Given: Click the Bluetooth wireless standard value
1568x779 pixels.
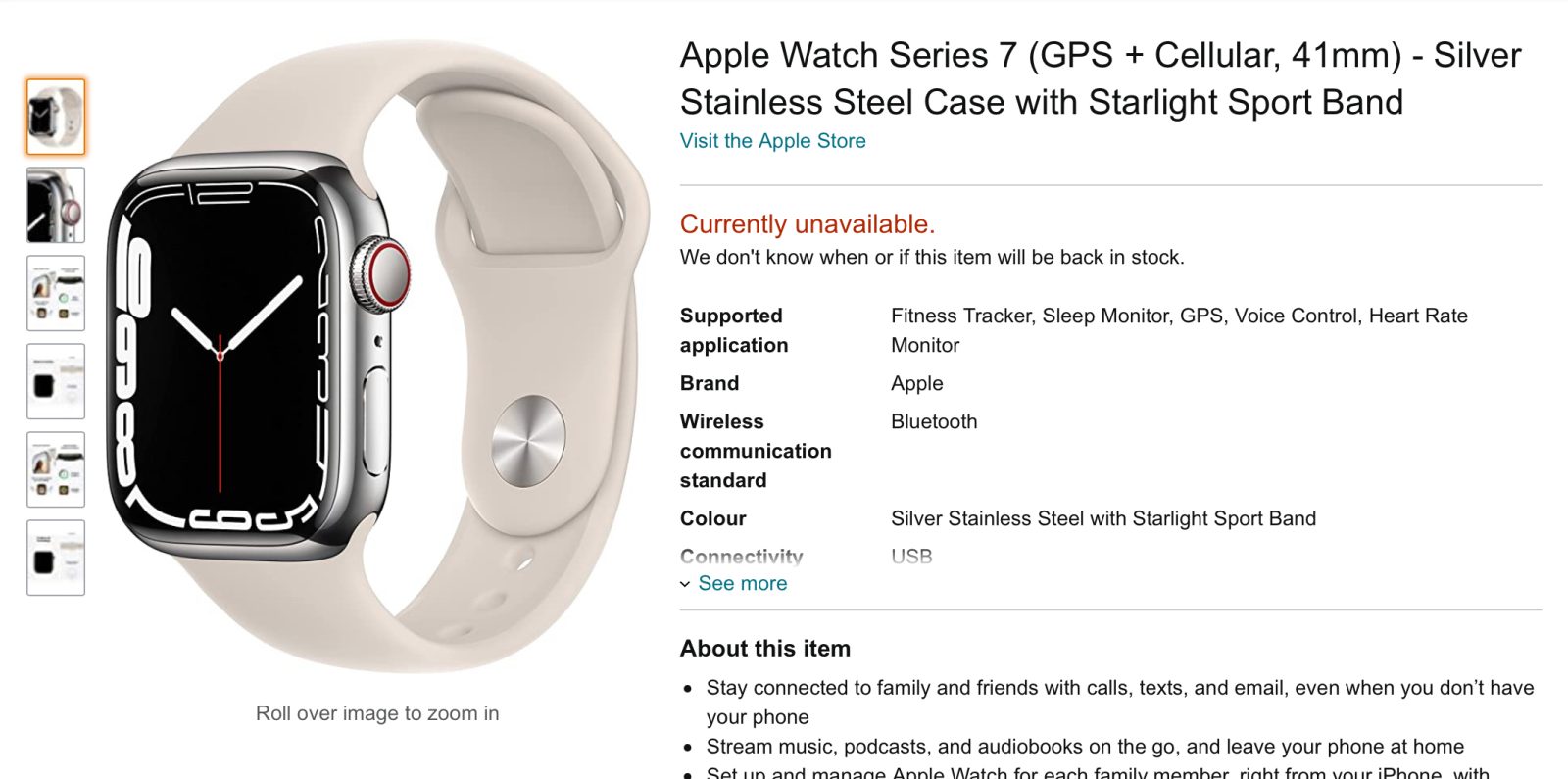Looking at the screenshot, I should tap(934, 422).
